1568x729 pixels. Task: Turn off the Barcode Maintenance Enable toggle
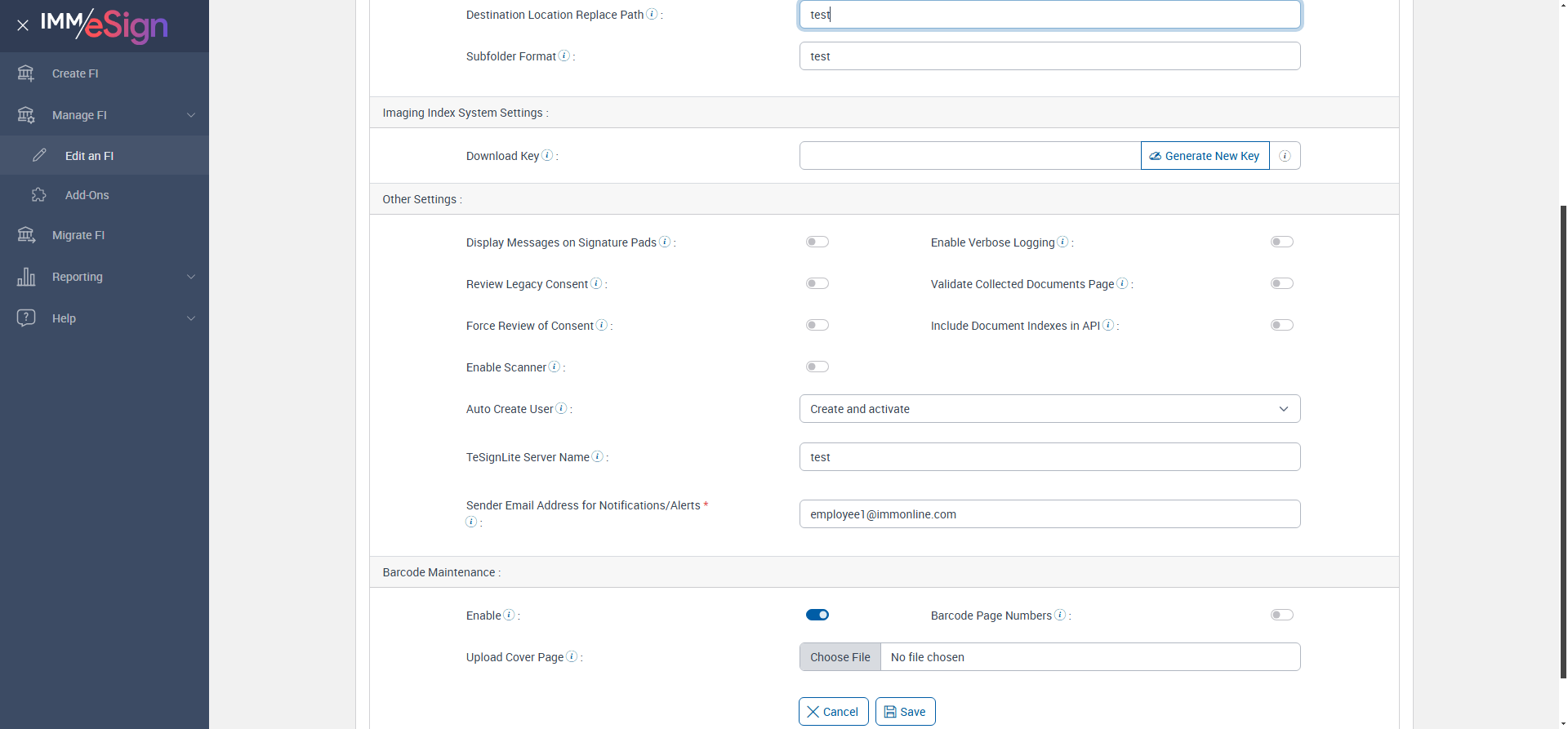[x=817, y=615]
